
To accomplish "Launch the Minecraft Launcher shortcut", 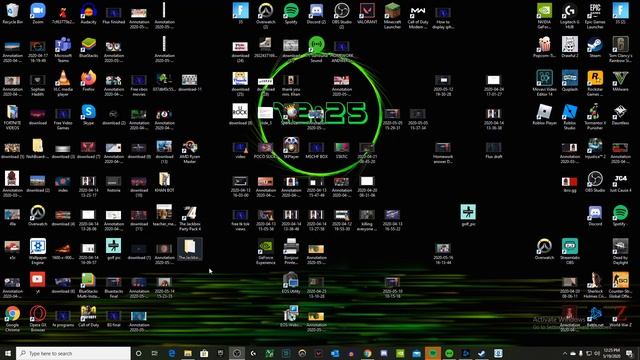I will (392, 16).
